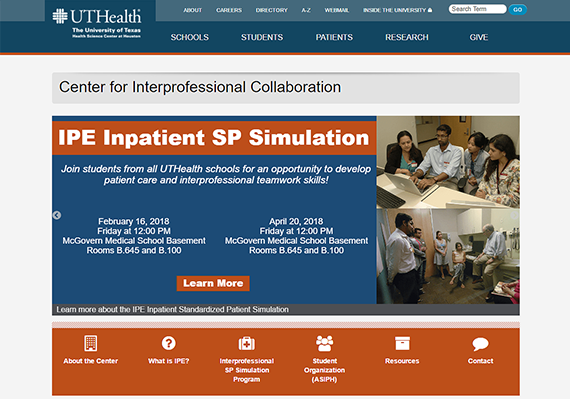The width and height of the screenshot is (570, 400).
Task: Open the Directory link
Action: point(272,10)
